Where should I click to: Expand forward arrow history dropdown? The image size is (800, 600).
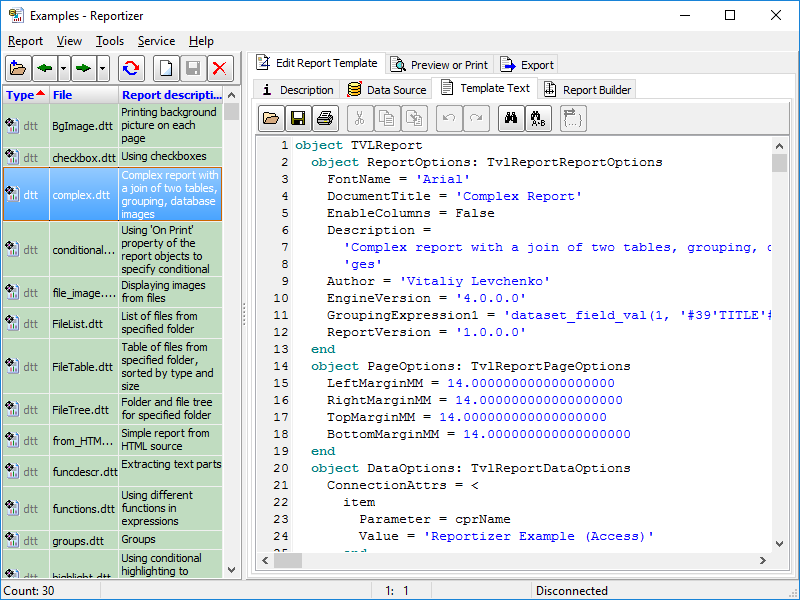click(x=103, y=68)
